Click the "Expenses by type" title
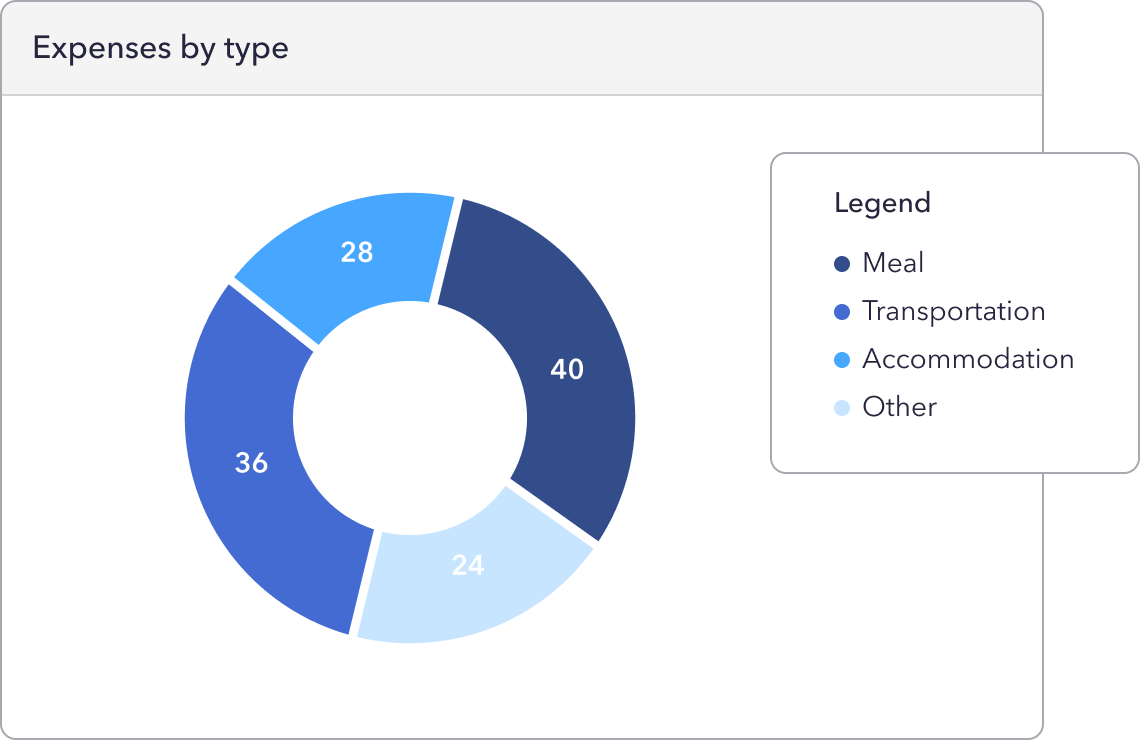1140x740 pixels. pos(160,48)
